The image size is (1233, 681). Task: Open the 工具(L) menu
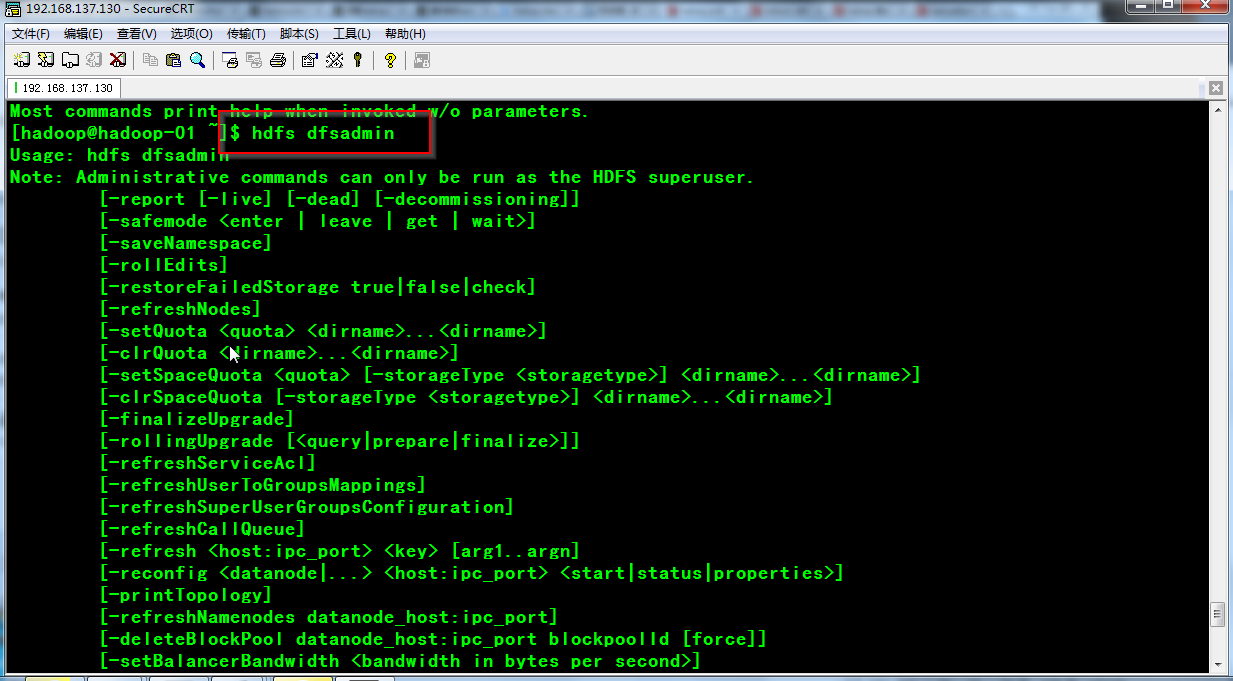tap(352, 34)
